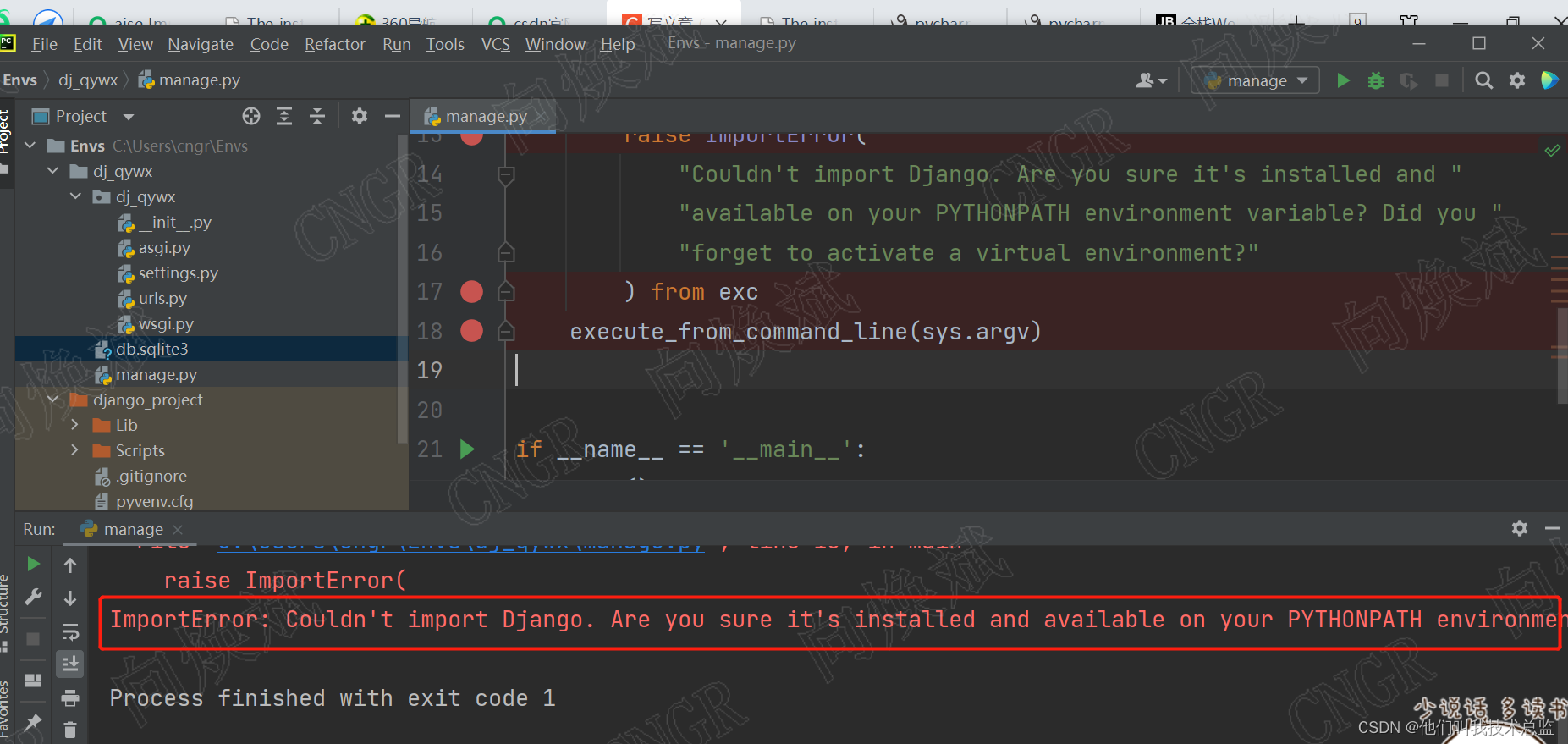Open Run panel settings gear
This screenshot has width=1568, height=744.
coord(1520,528)
